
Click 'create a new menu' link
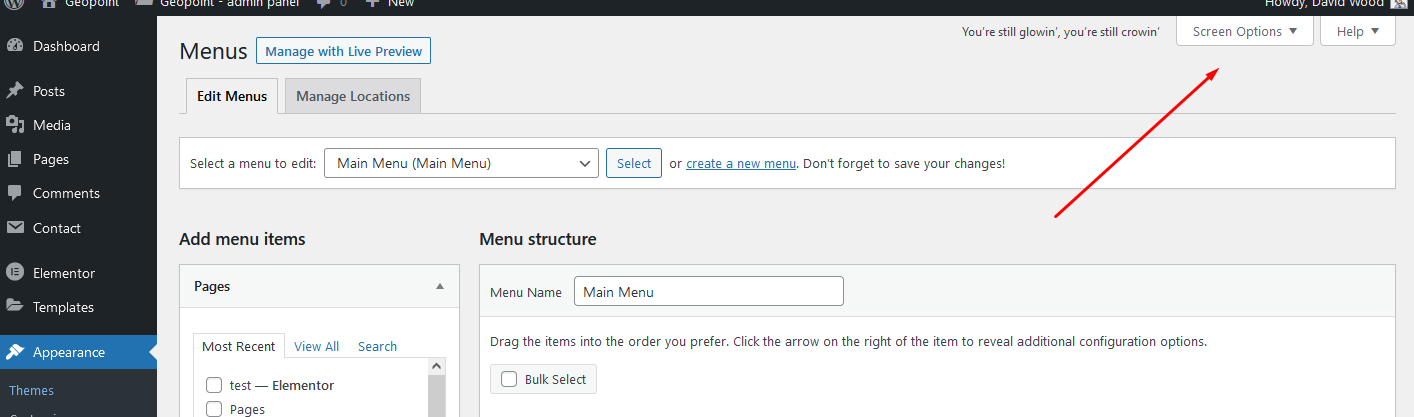click(x=741, y=163)
